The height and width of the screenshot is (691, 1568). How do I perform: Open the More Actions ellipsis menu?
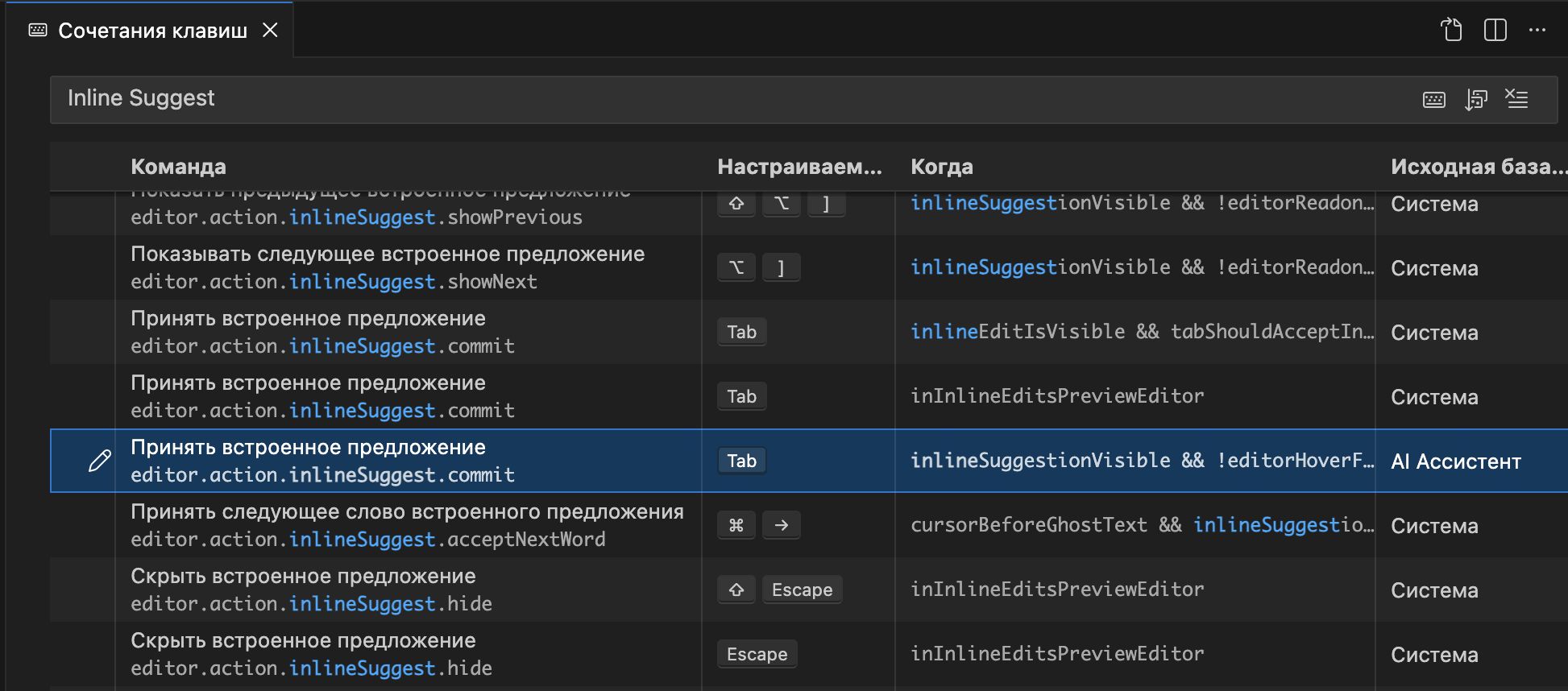coord(1537,30)
